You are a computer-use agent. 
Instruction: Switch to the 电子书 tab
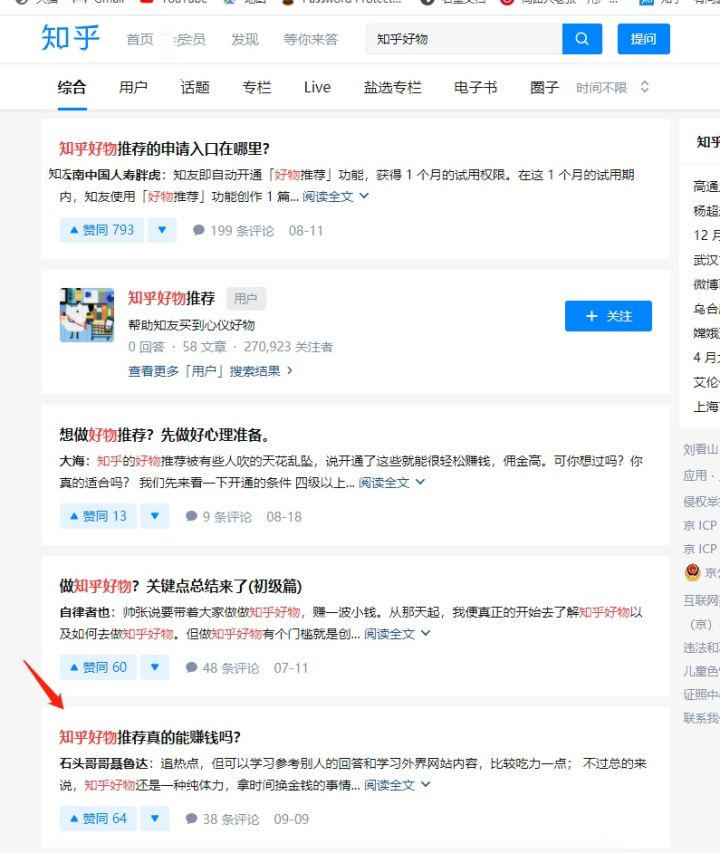pos(475,87)
